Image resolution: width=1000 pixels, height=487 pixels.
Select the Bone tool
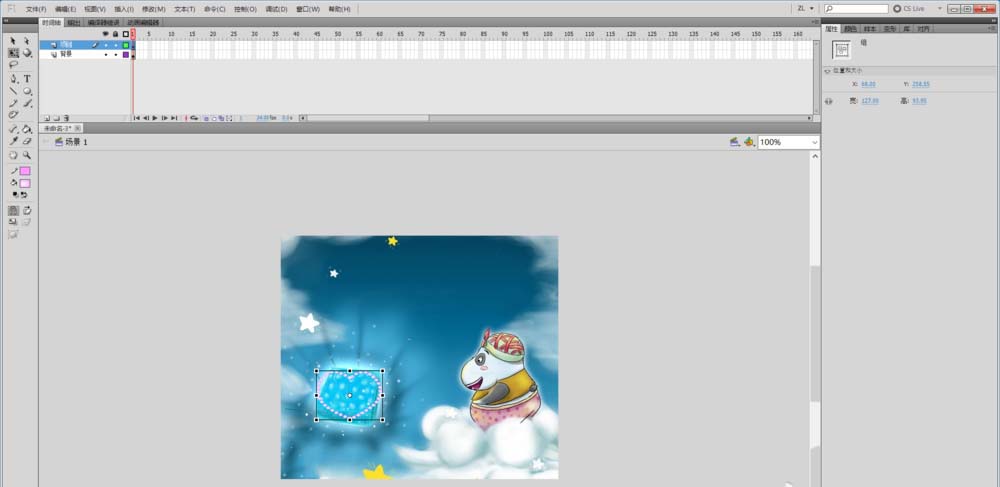point(13,129)
